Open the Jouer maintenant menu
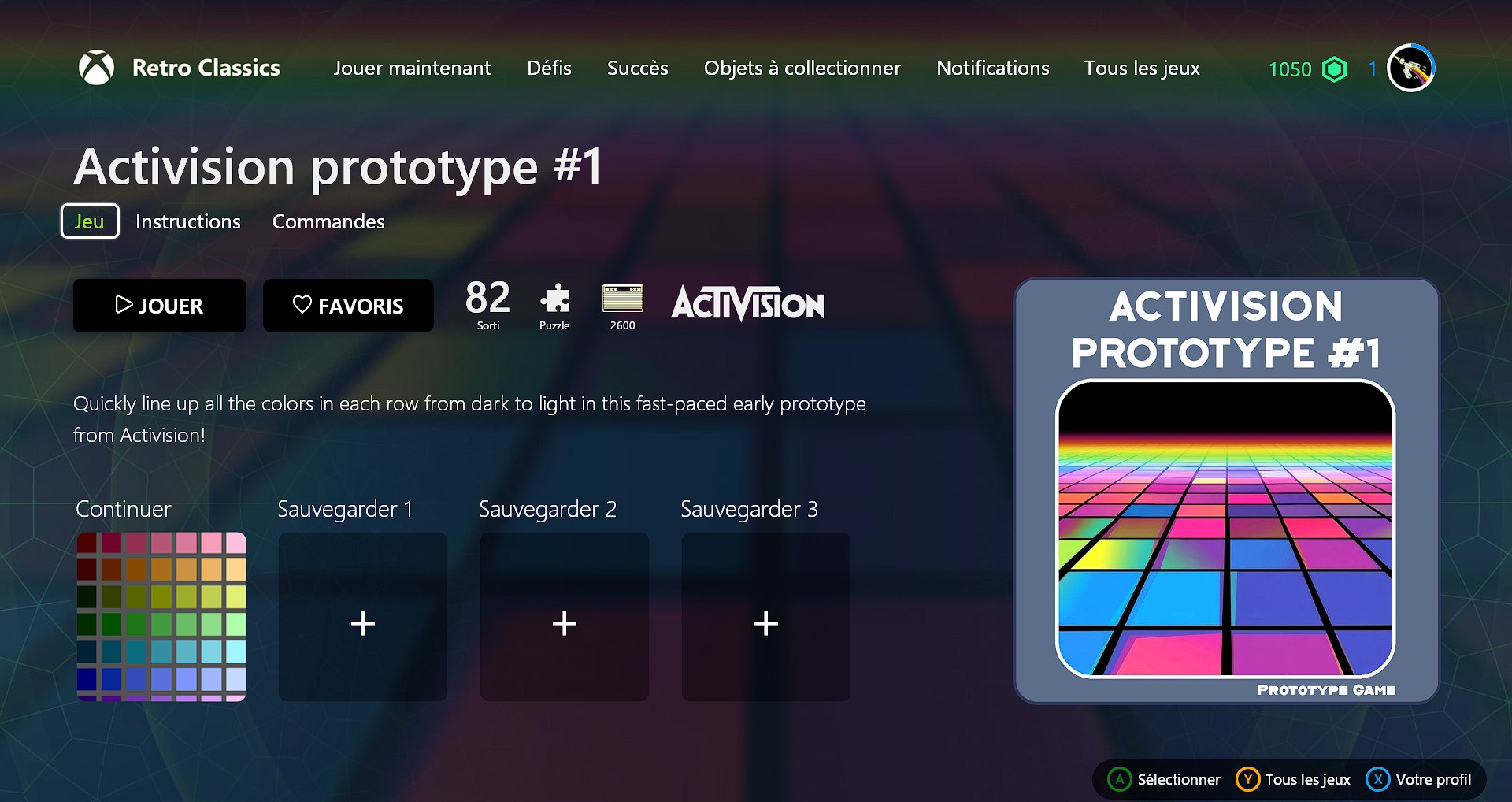Screen dimensions: 1512x802 pos(412,69)
